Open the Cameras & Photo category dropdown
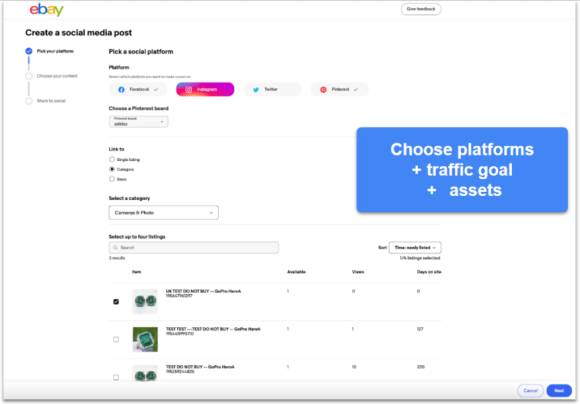The width and height of the screenshot is (580, 404). (x=163, y=213)
